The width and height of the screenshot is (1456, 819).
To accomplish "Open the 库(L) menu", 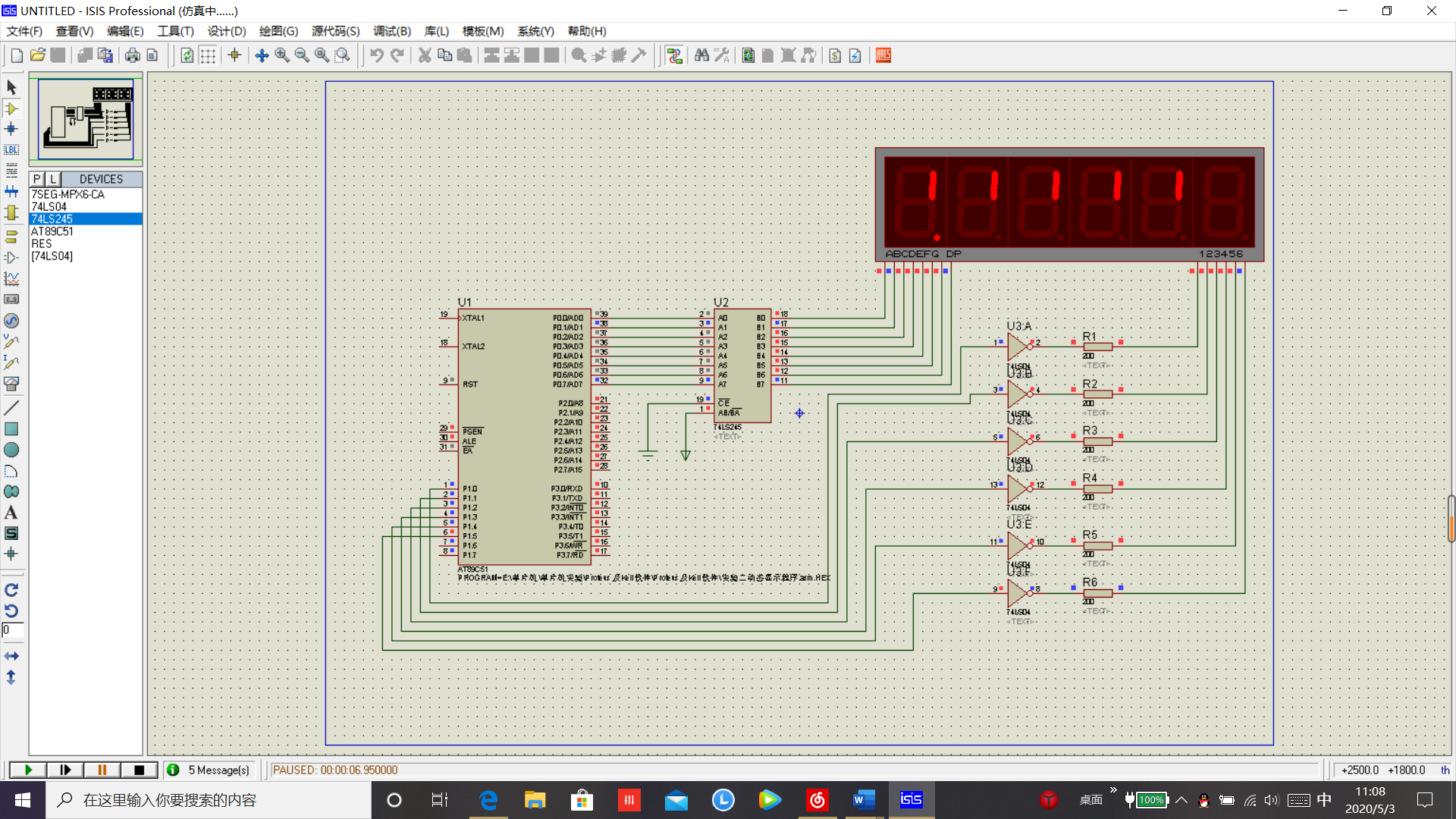I will [x=437, y=31].
